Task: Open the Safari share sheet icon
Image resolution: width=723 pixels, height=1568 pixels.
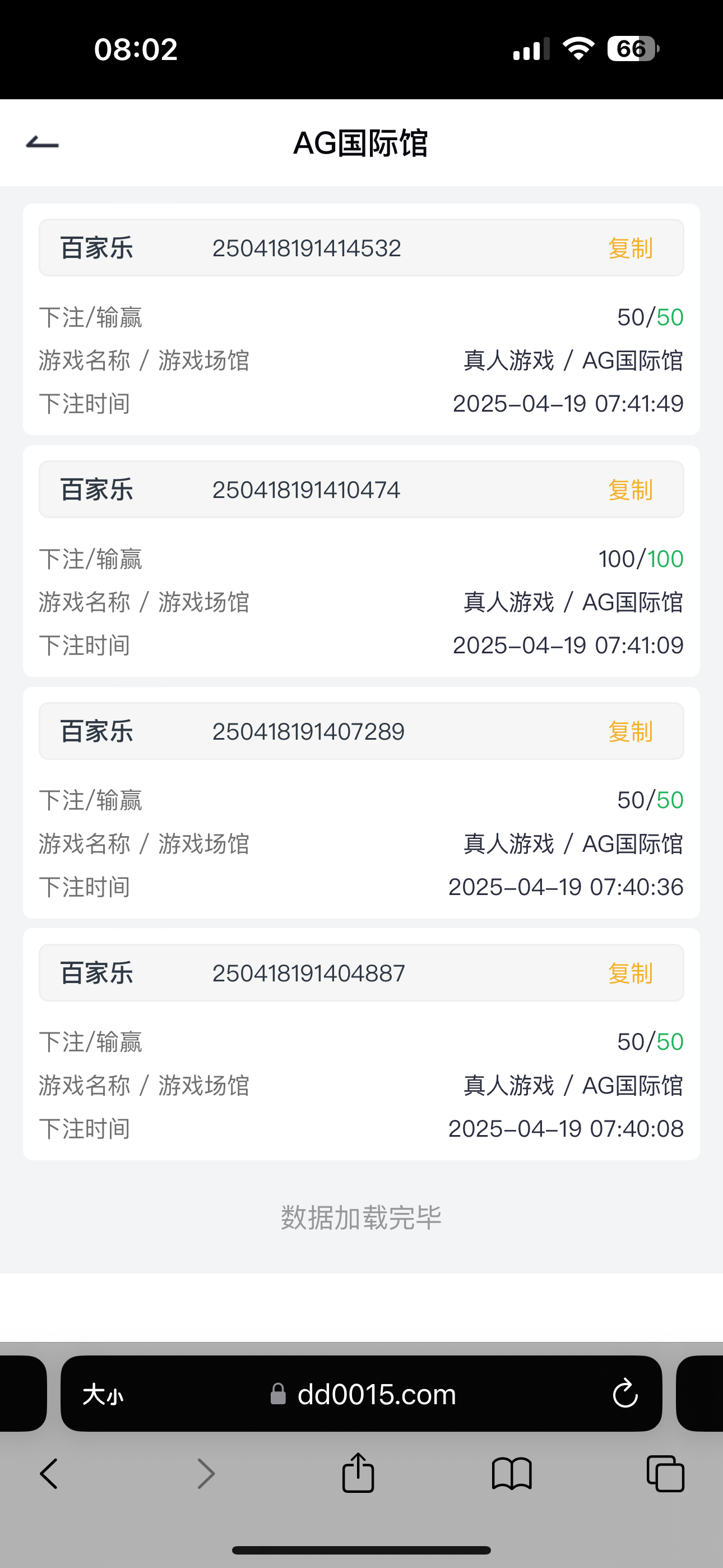Action: pyautogui.click(x=358, y=1473)
